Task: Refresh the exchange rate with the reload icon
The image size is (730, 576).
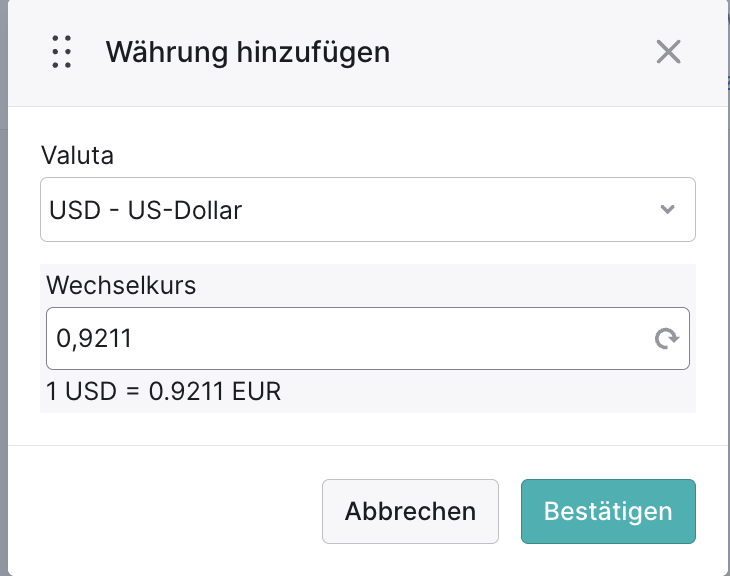Action: pyautogui.click(x=667, y=339)
